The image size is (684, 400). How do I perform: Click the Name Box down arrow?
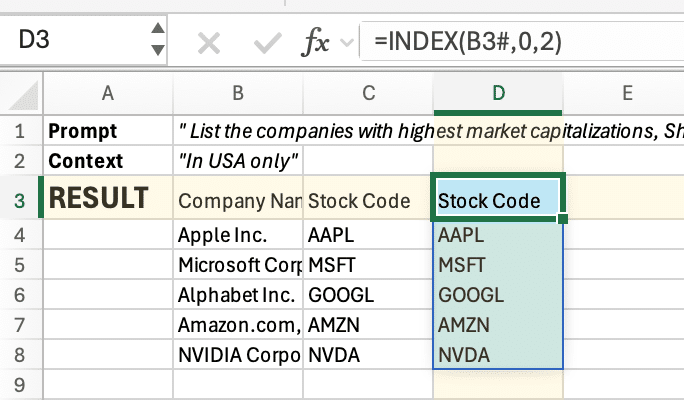(157, 52)
